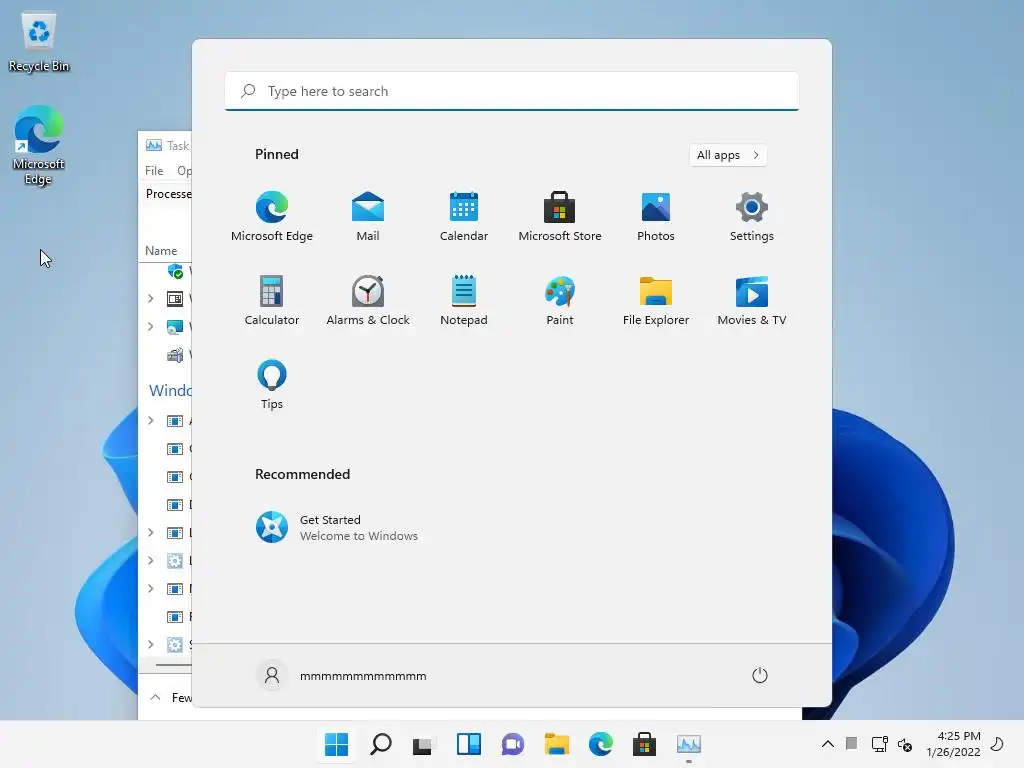The height and width of the screenshot is (768, 1024).
Task: Expand Task Manager row with black window icon
Action: (x=151, y=298)
